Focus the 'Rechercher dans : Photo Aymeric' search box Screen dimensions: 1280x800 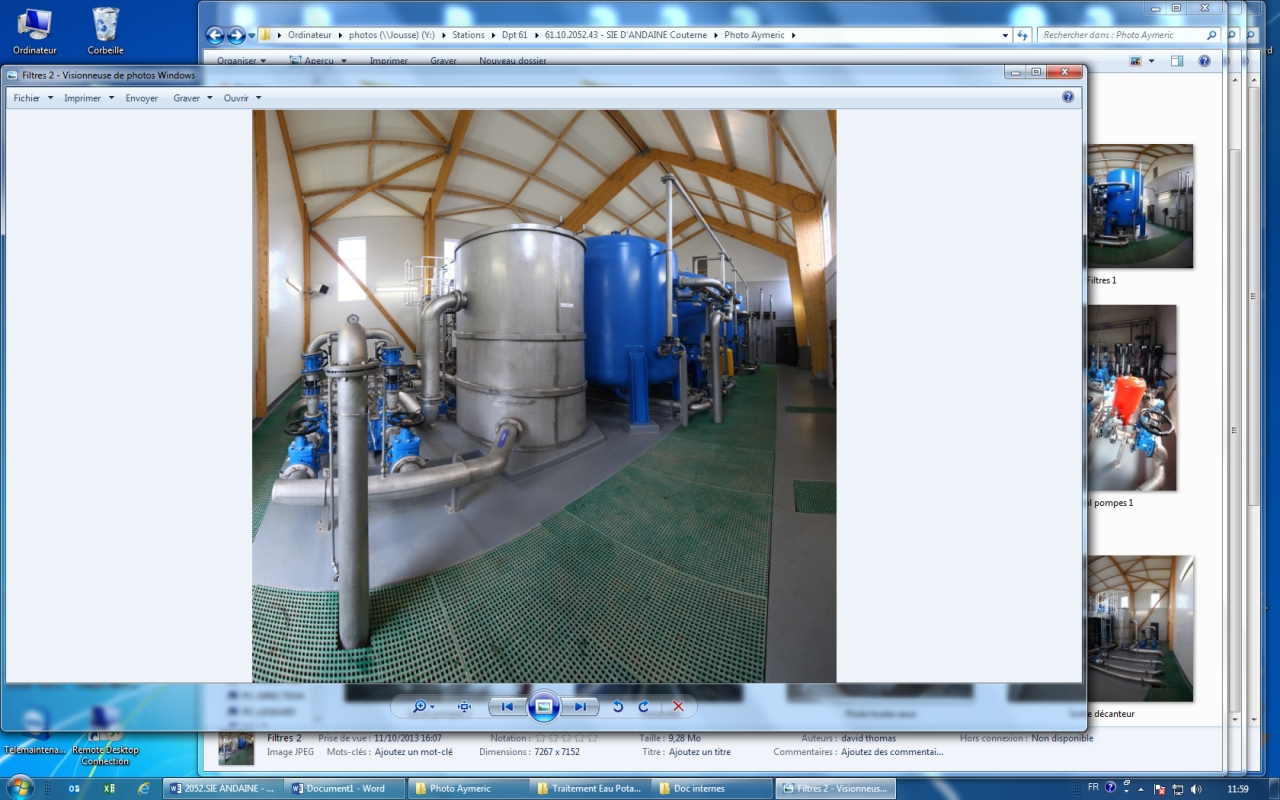point(1127,35)
